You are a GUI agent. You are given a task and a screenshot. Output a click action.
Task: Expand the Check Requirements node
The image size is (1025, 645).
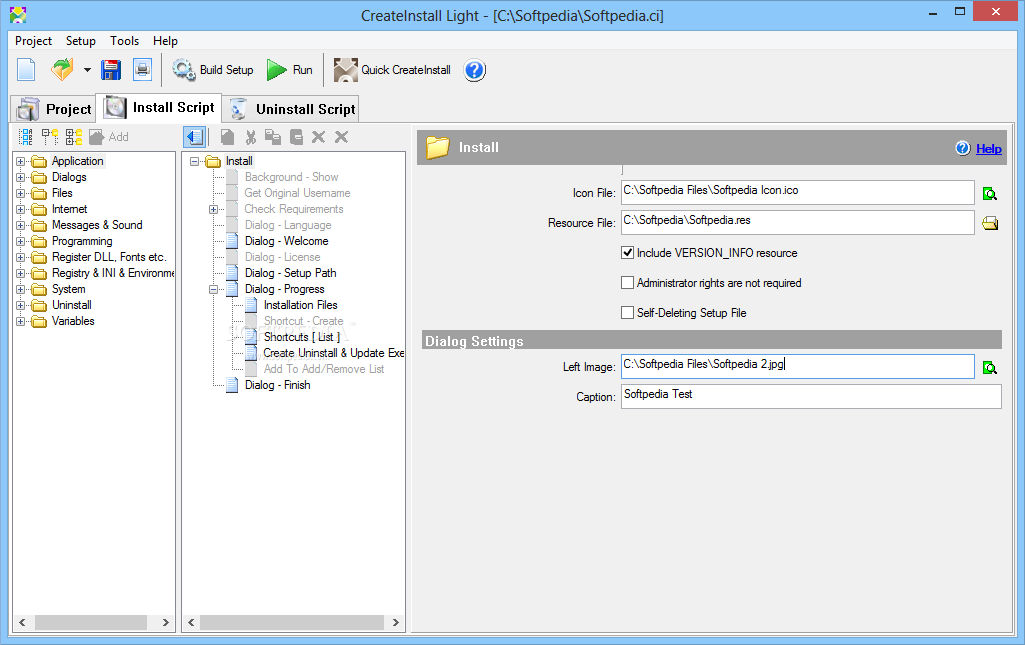[x=213, y=209]
